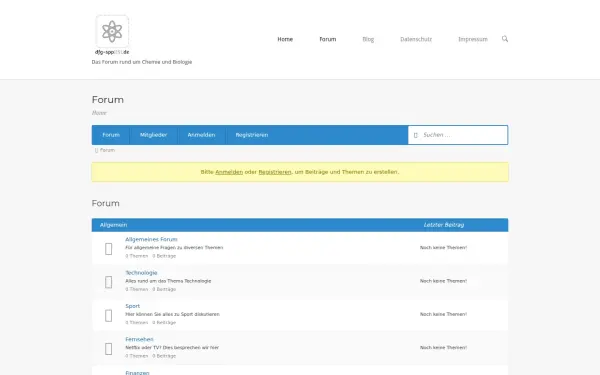This screenshot has width=600, height=375.
Task: Open Home in the top navigation
Action: pyautogui.click(x=285, y=39)
